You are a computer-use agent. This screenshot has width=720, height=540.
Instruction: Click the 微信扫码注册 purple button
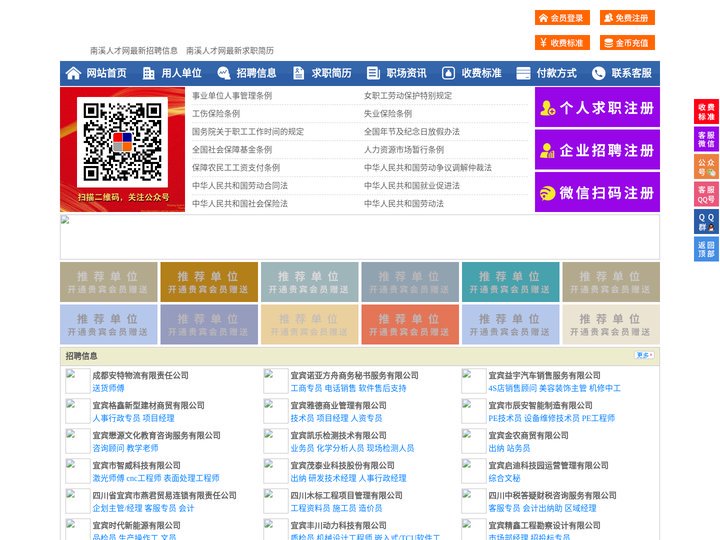(597, 192)
